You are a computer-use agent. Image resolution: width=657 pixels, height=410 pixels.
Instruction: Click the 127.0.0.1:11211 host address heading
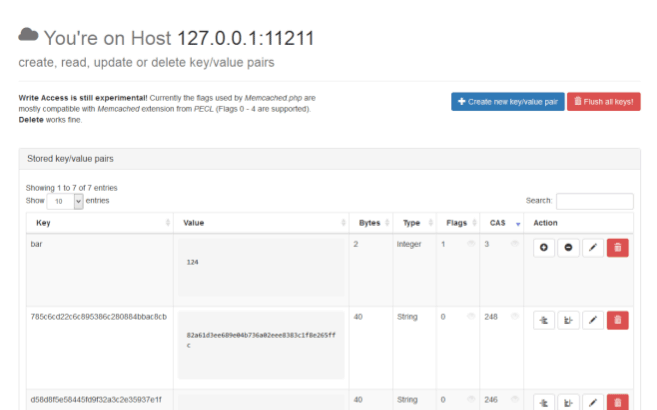pyautogui.click(x=246, y=38)
